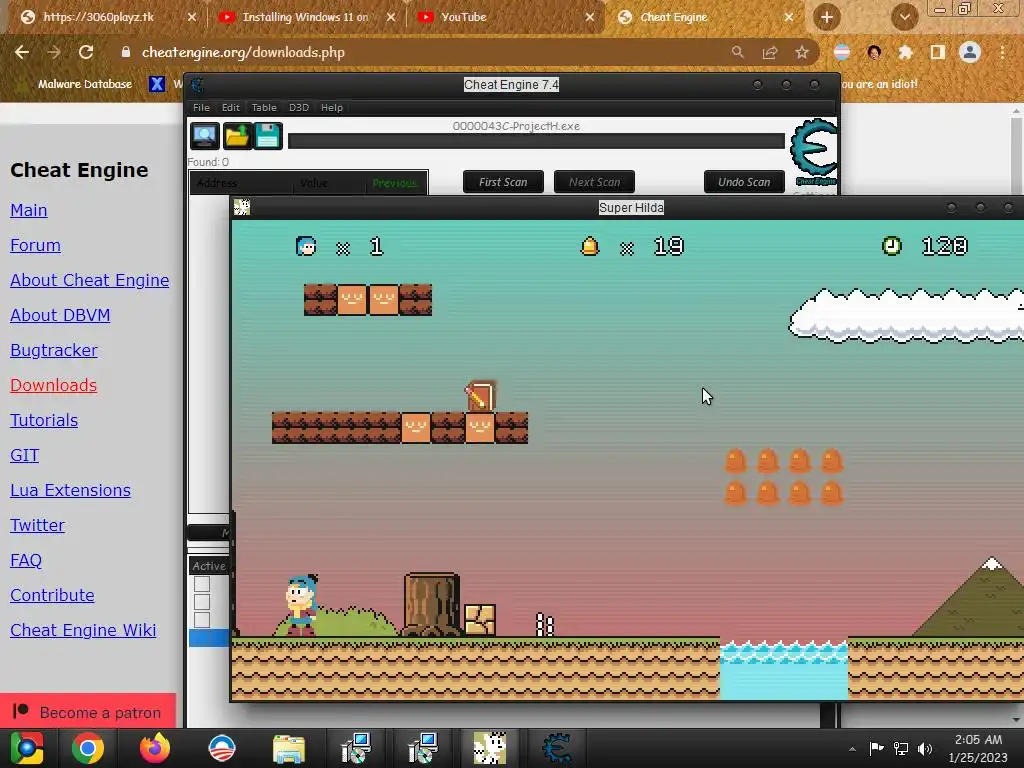This screenshot has height=768, width=1024.
Task: Share this page via the share icon
Action: click(x=770, y=52)
